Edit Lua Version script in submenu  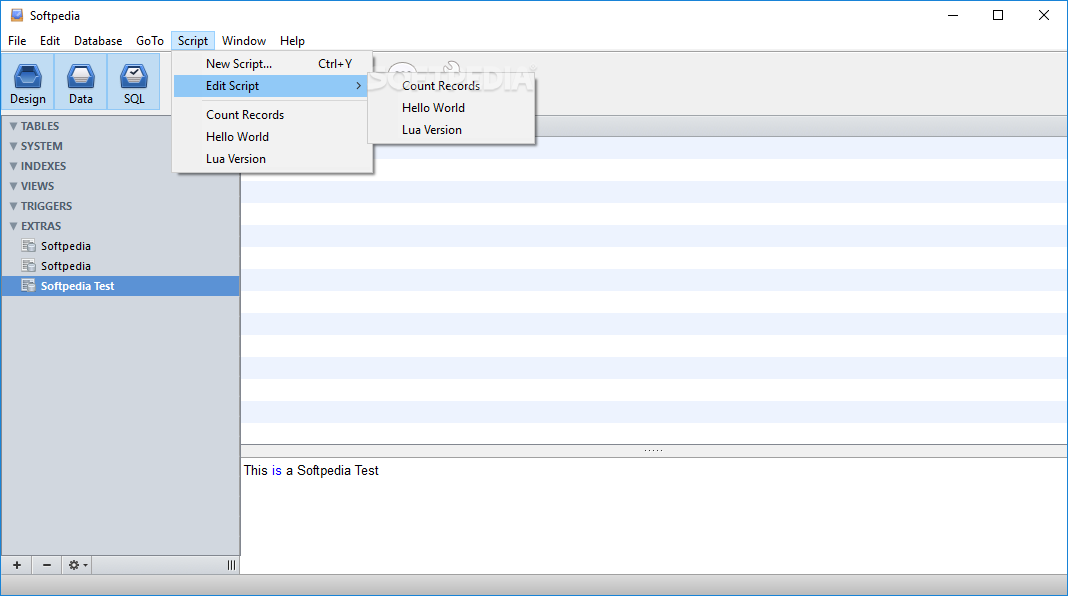pos(452,129)
